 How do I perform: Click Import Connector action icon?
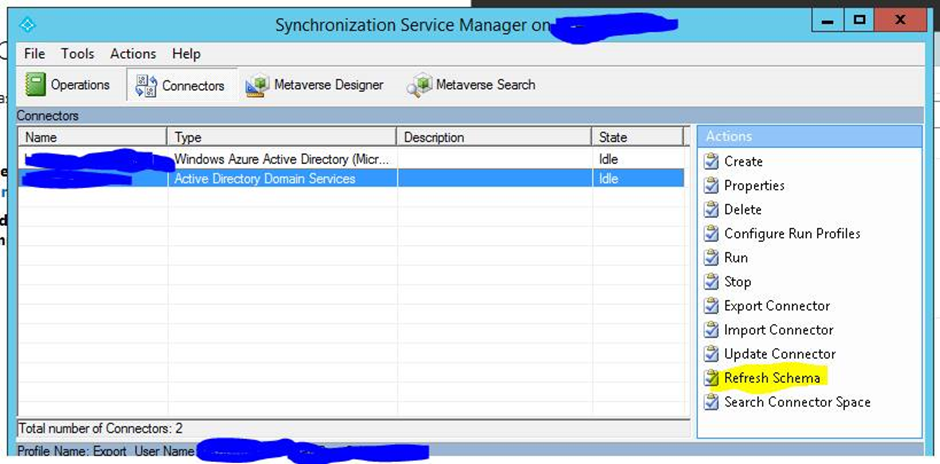click(x=711, y=330)
